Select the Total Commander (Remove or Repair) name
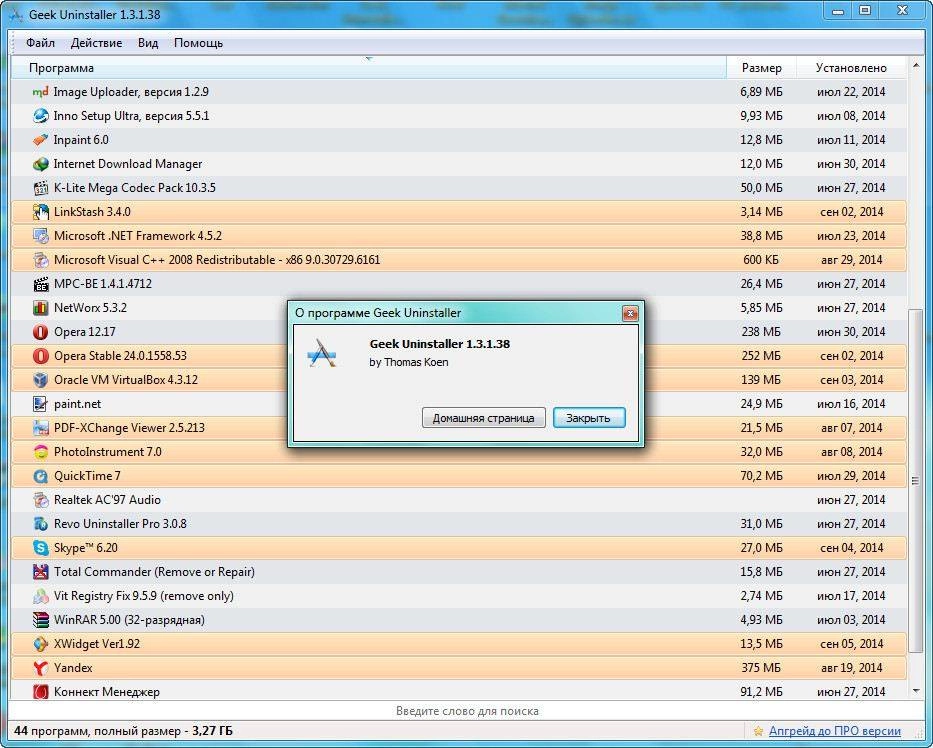The image size is (933, 748). tap(154, 572)
